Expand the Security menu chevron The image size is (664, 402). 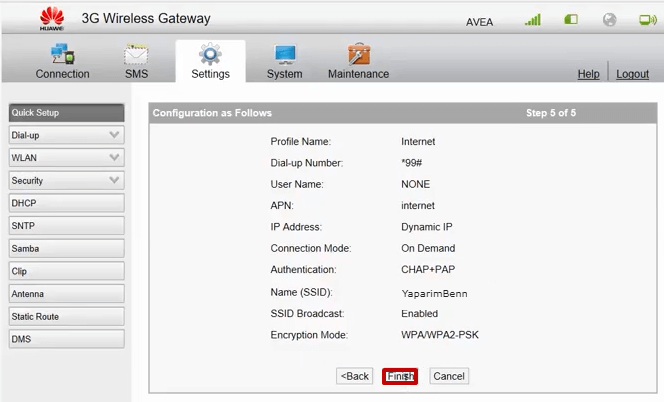114,180
